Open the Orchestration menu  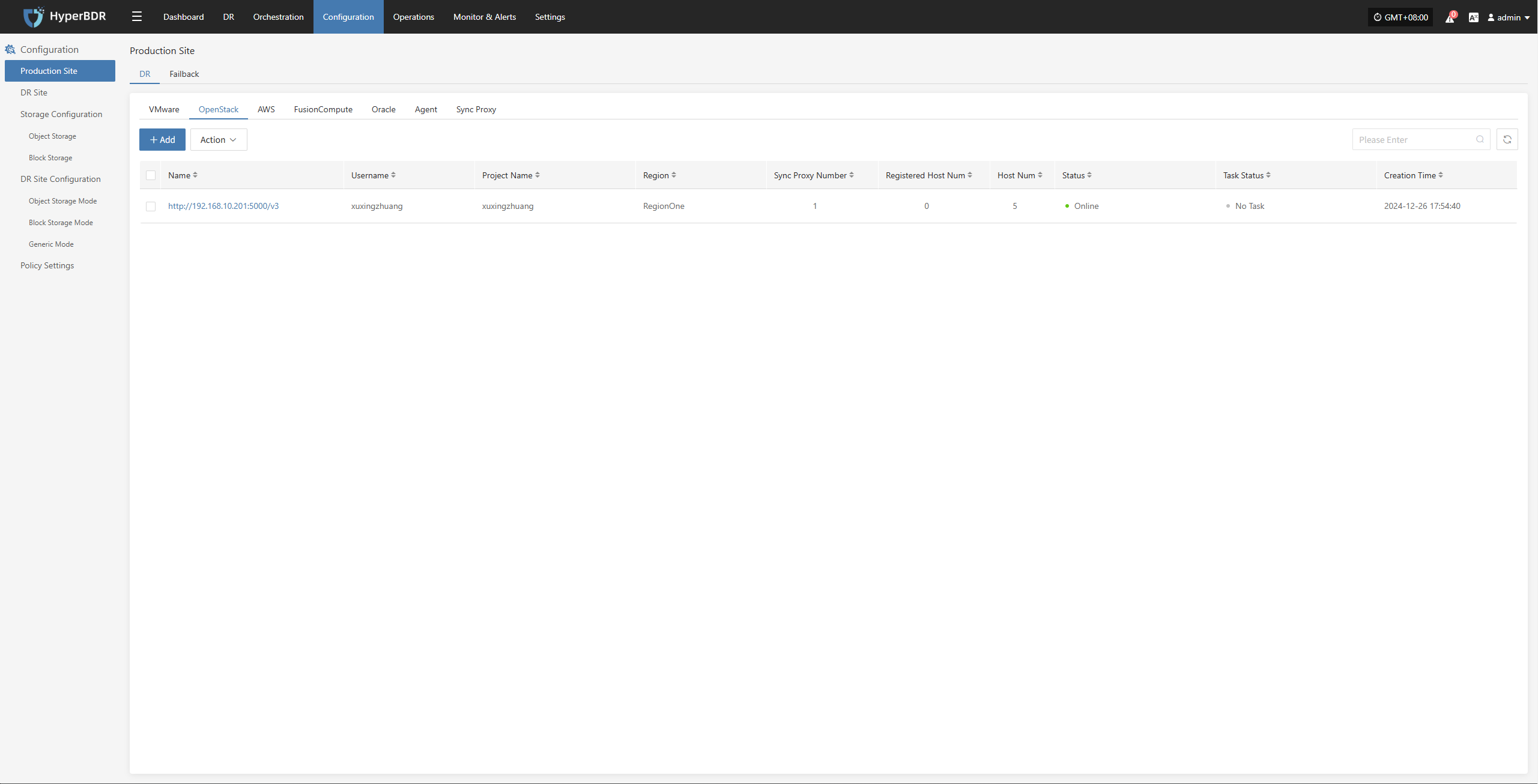tap(279, 17)
